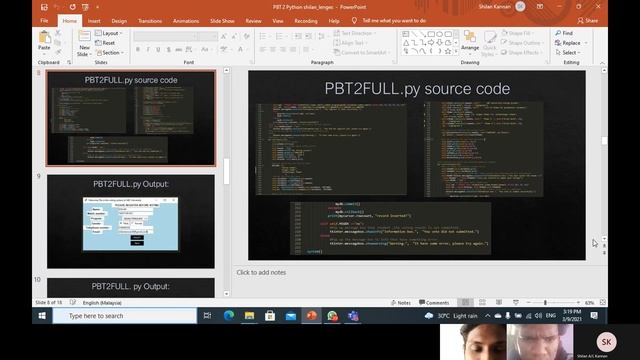Click the Font name combo box
640x360 pixels.
164,37
